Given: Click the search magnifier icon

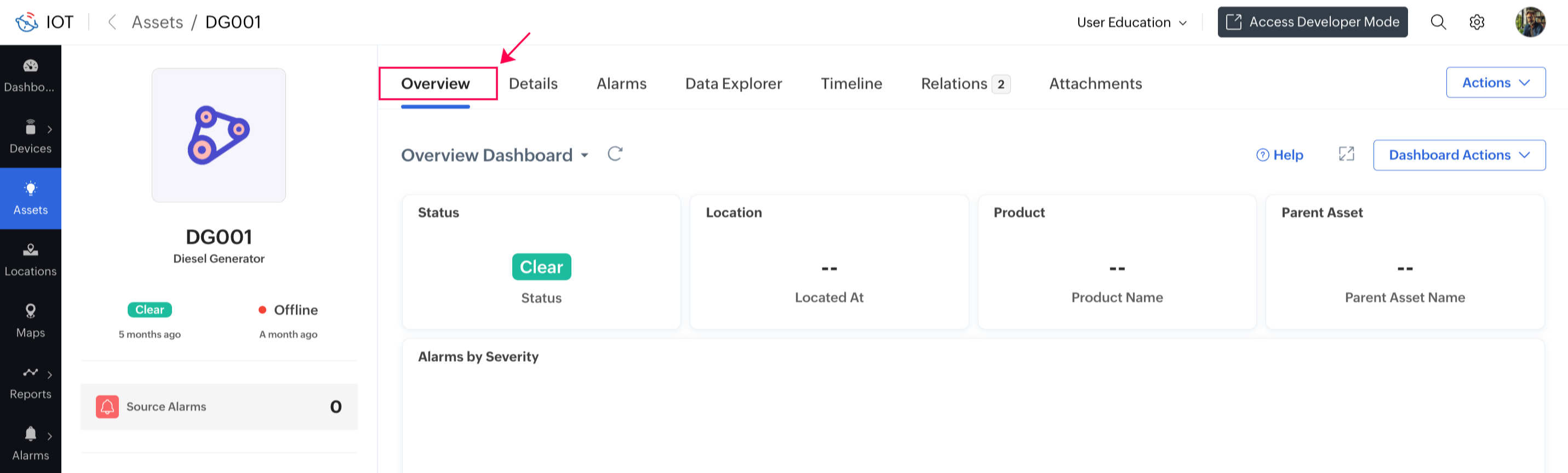Looking at the screenshot, I should coord(1438,22).
